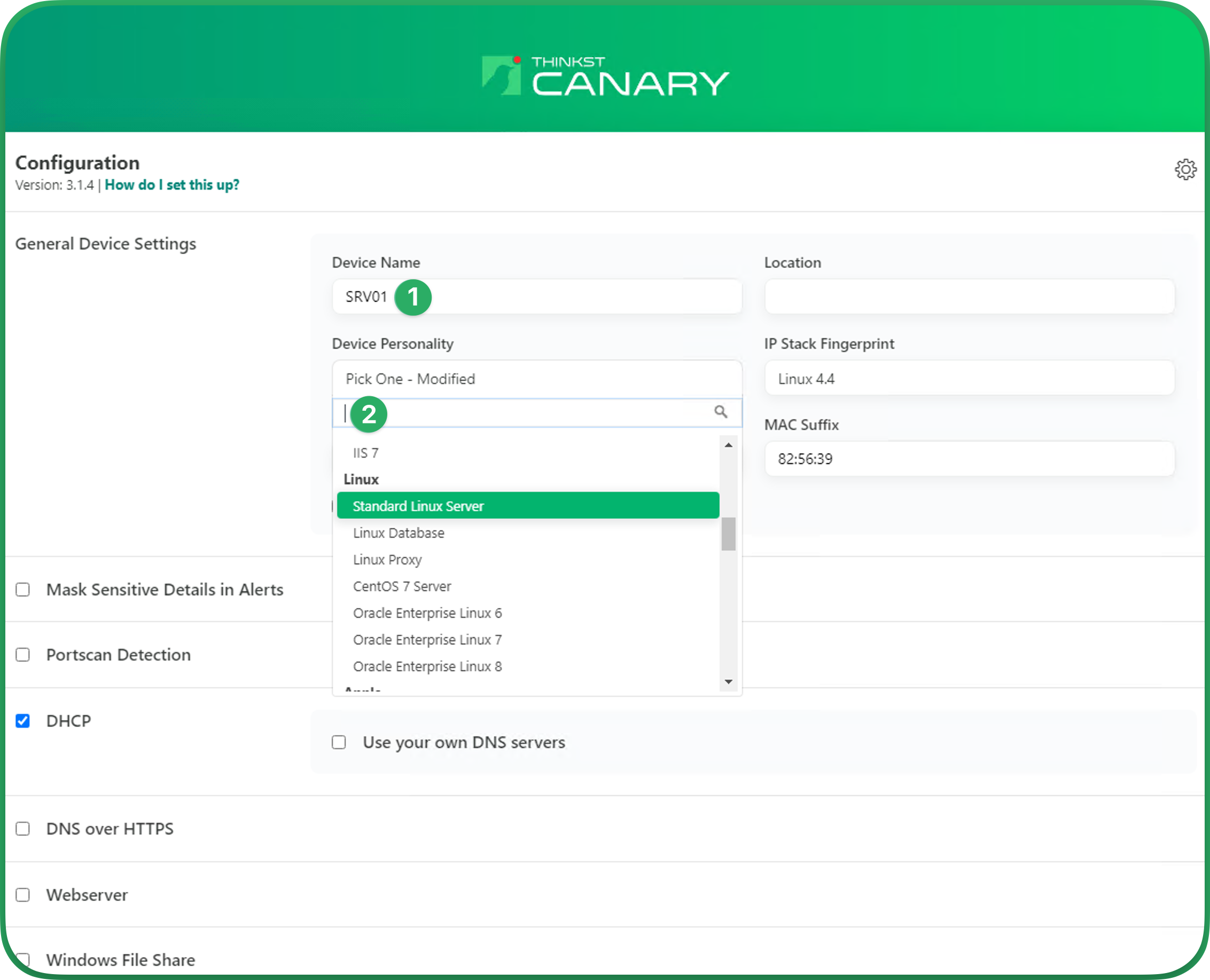Open the How do I set this up link

171,185
